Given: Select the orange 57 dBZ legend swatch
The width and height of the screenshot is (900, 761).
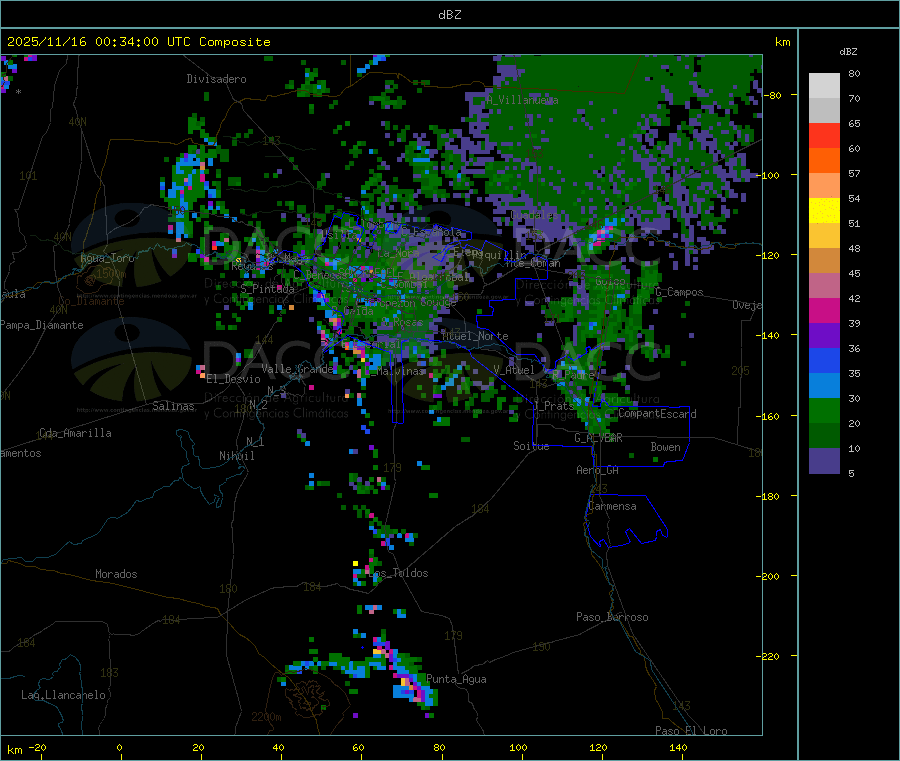Looking at the screenshot, I should pos(824,161).
